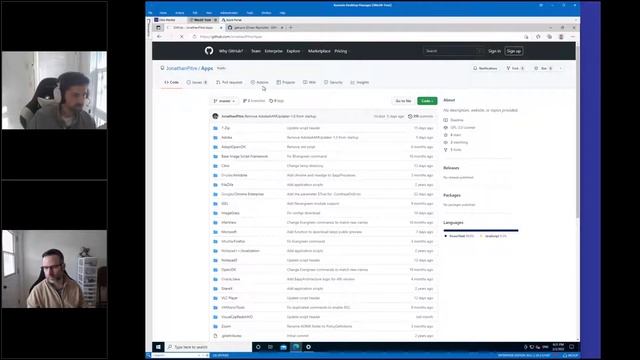This screenshot has width=640, height=360.
Task: Switch to the Pull requests tab
Action: click(229, 82)
